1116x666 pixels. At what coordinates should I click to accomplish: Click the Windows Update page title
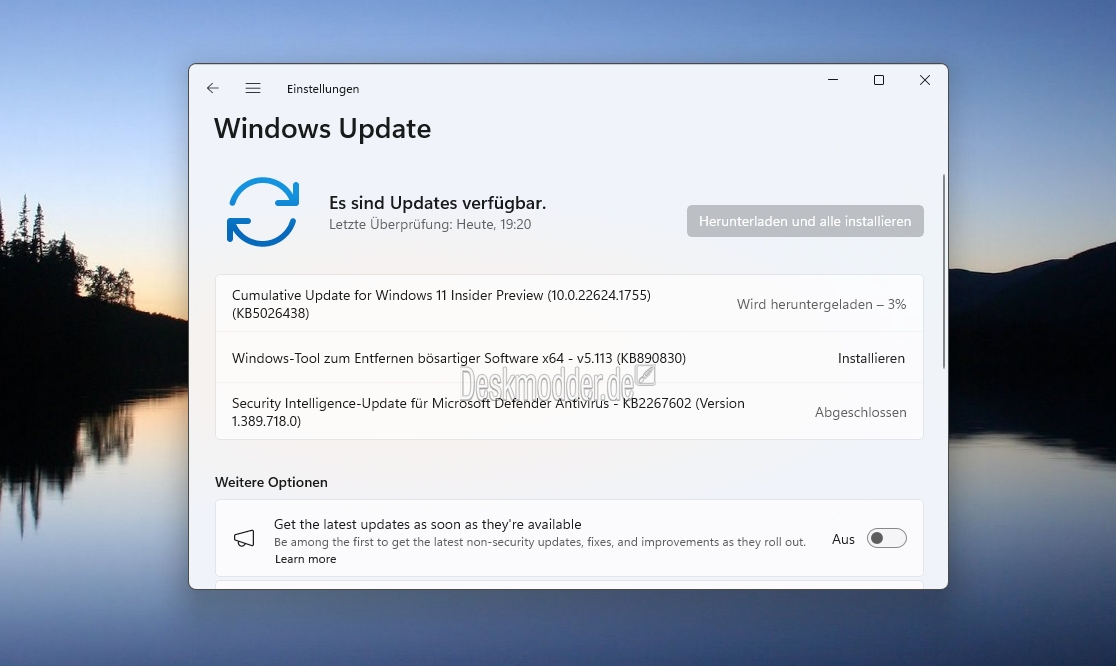point(322,129)
